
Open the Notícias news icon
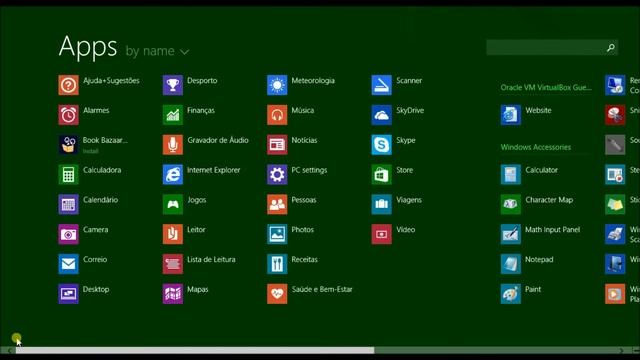(277, 144)
